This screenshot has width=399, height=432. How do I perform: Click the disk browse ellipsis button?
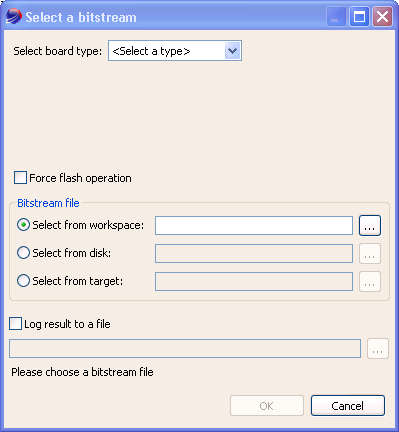370,254
